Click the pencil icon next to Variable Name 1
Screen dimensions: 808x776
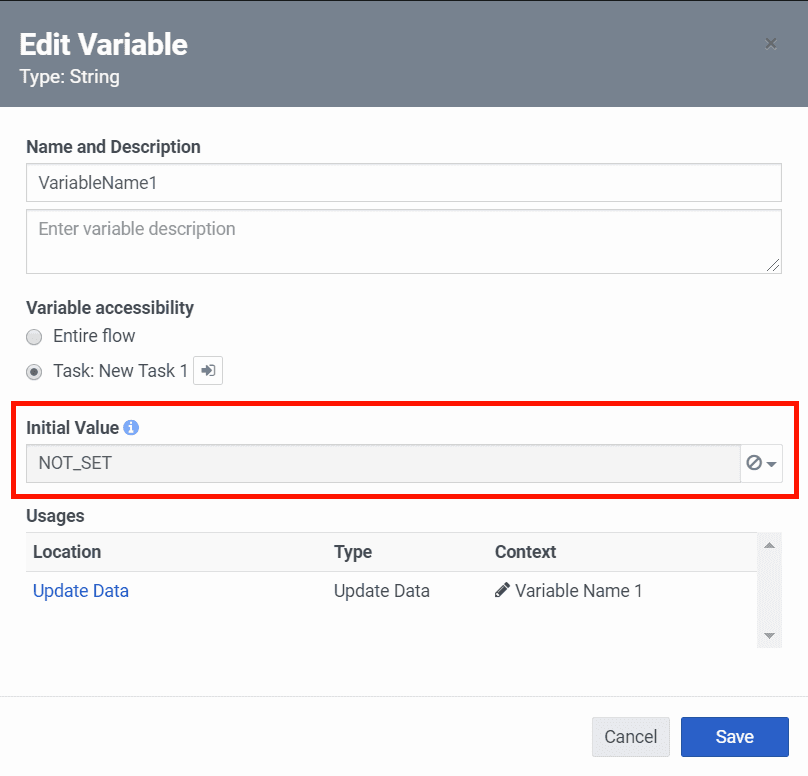click(502, 591)
